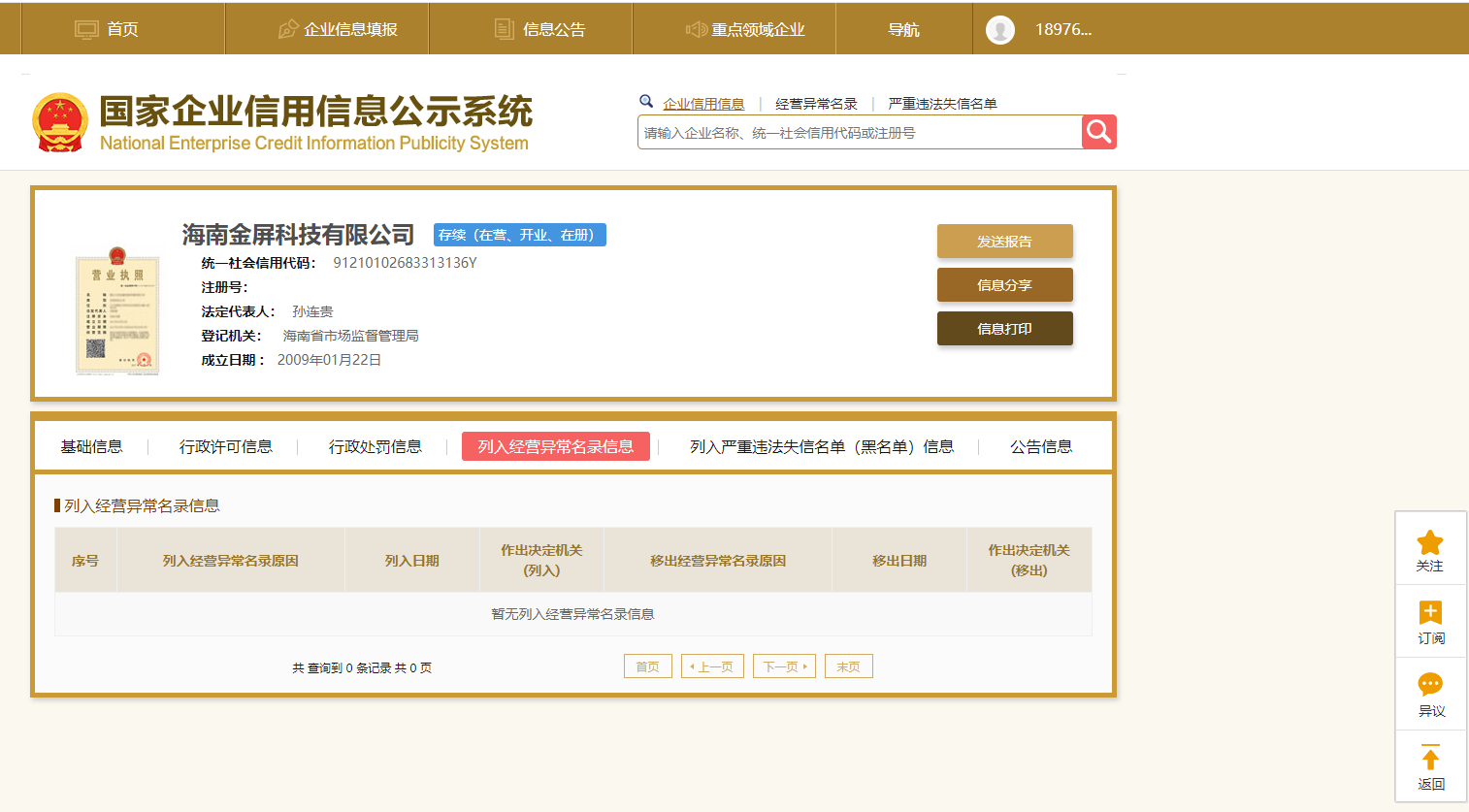1469x812 pixels.
Task: Click the 列入经营异常名录原因 column header
Action: pyautogui.click(x=231, y=561)
